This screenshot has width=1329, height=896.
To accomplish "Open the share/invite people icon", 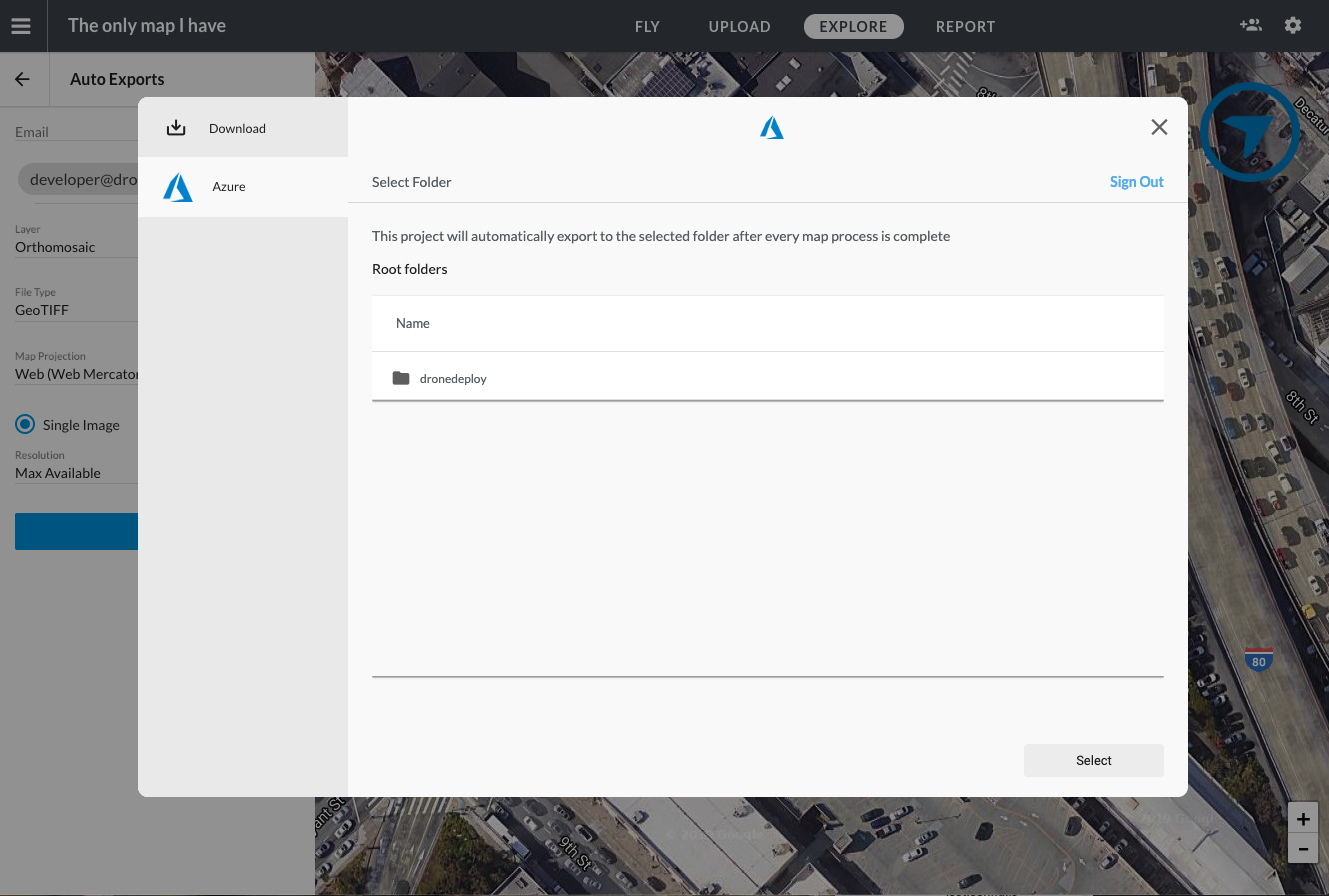I will (x=1250, y=25).
